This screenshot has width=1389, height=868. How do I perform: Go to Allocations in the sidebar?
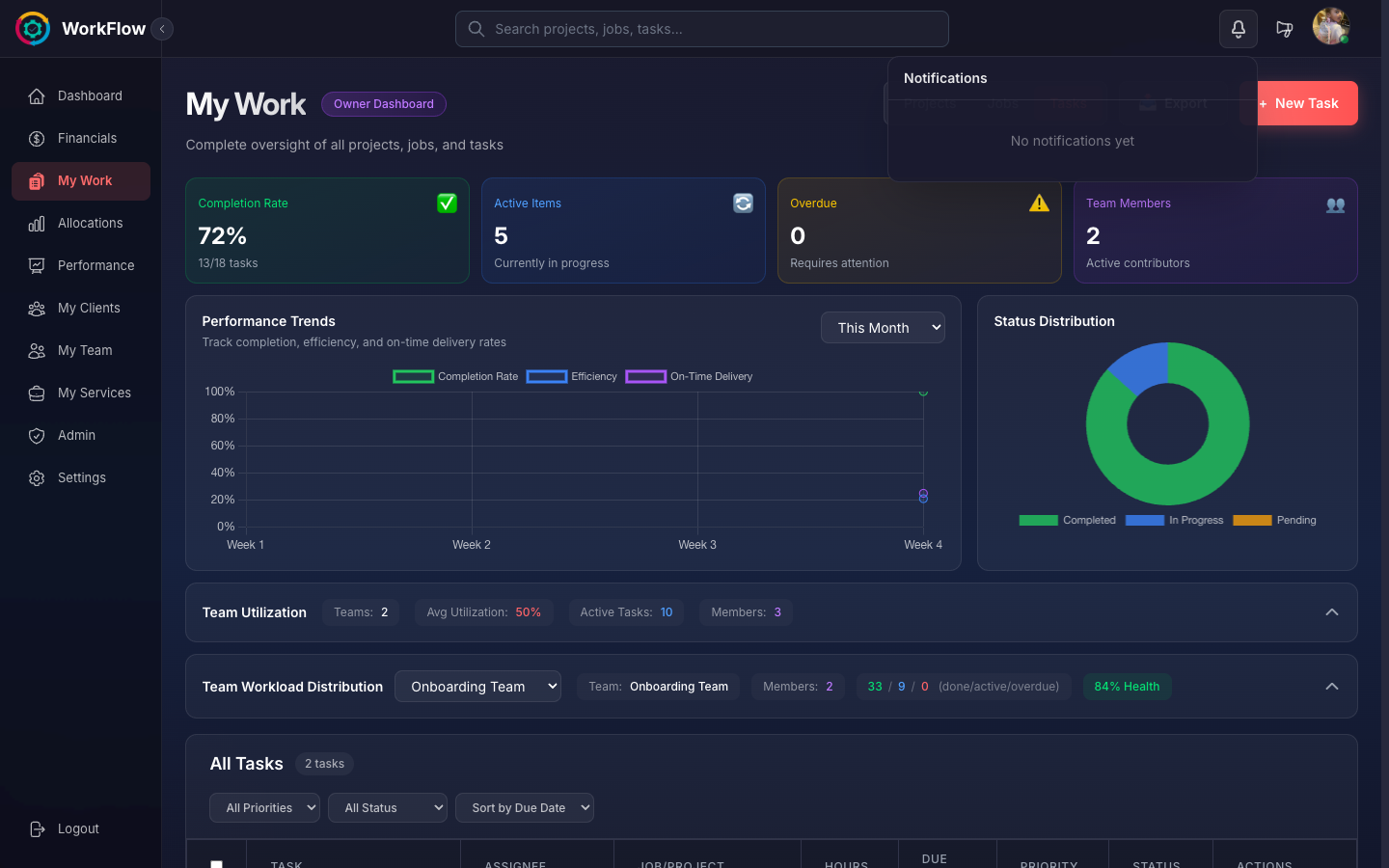(90, 223)
